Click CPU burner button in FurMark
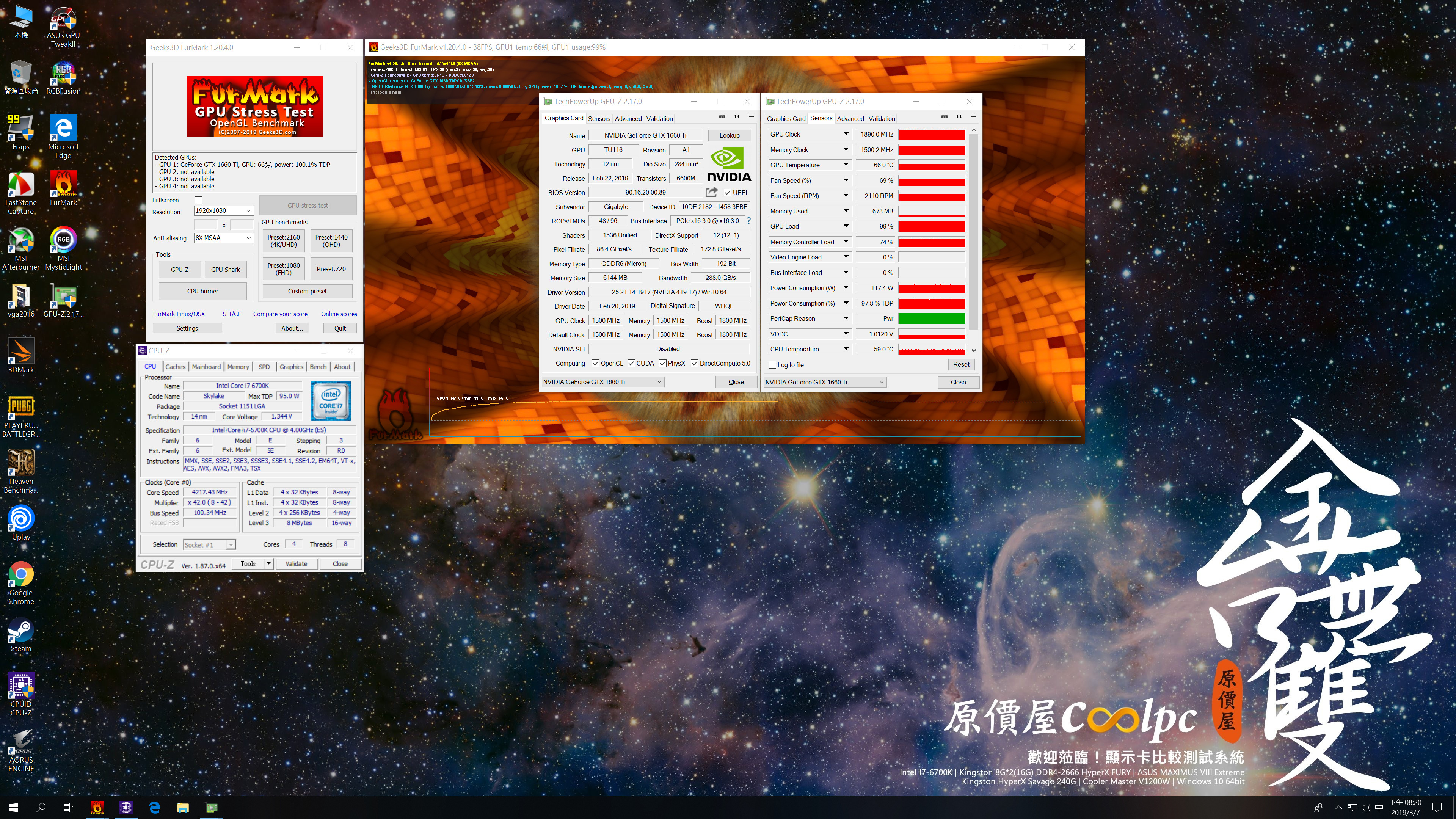This screenshot has height=819, width=1456. click(202, 292)
